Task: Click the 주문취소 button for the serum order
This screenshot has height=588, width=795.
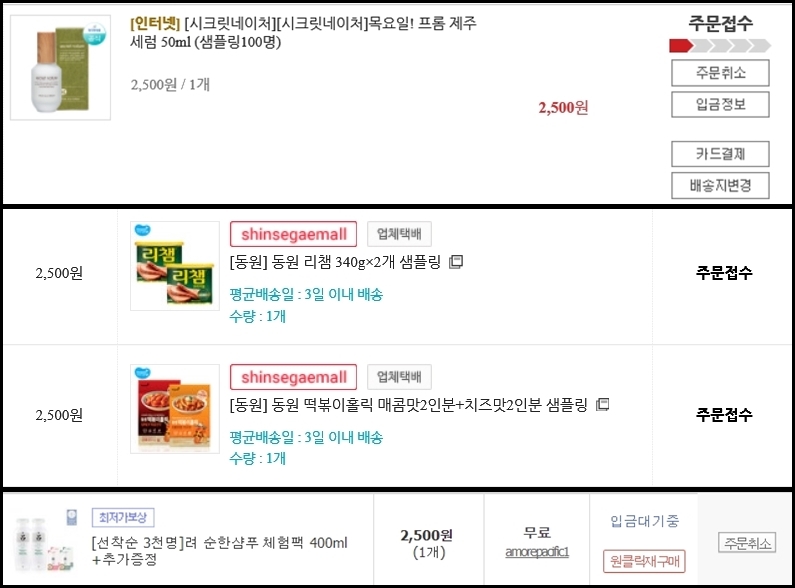Action: pos(720,73)
